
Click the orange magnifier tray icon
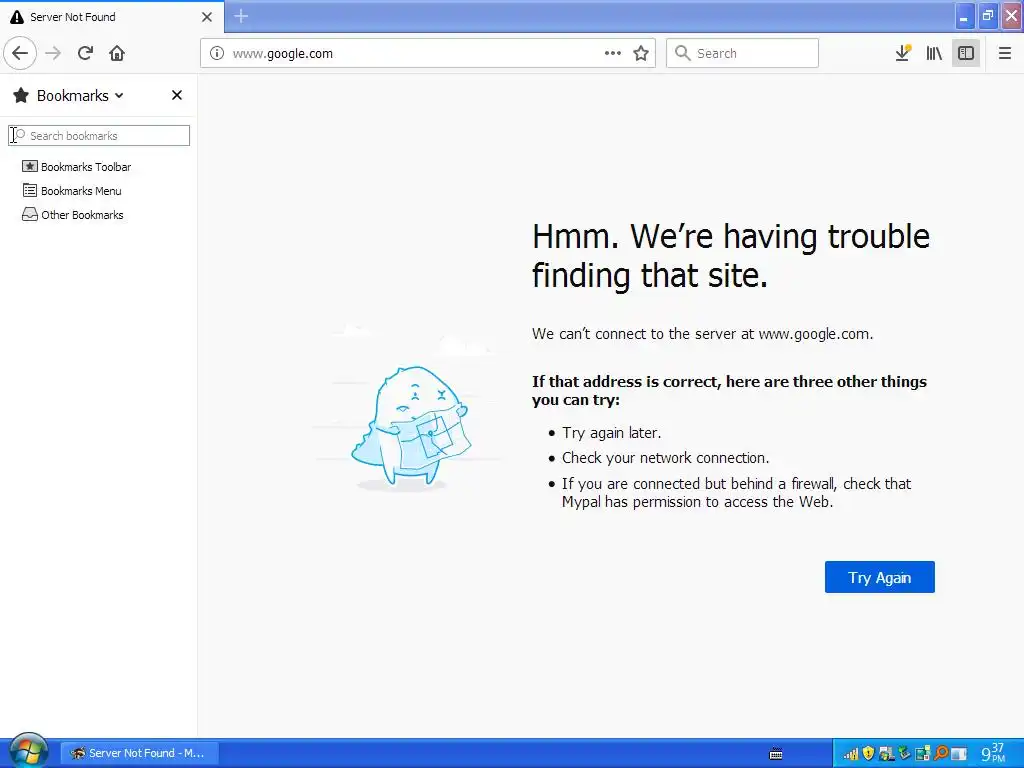coord(940,754)
